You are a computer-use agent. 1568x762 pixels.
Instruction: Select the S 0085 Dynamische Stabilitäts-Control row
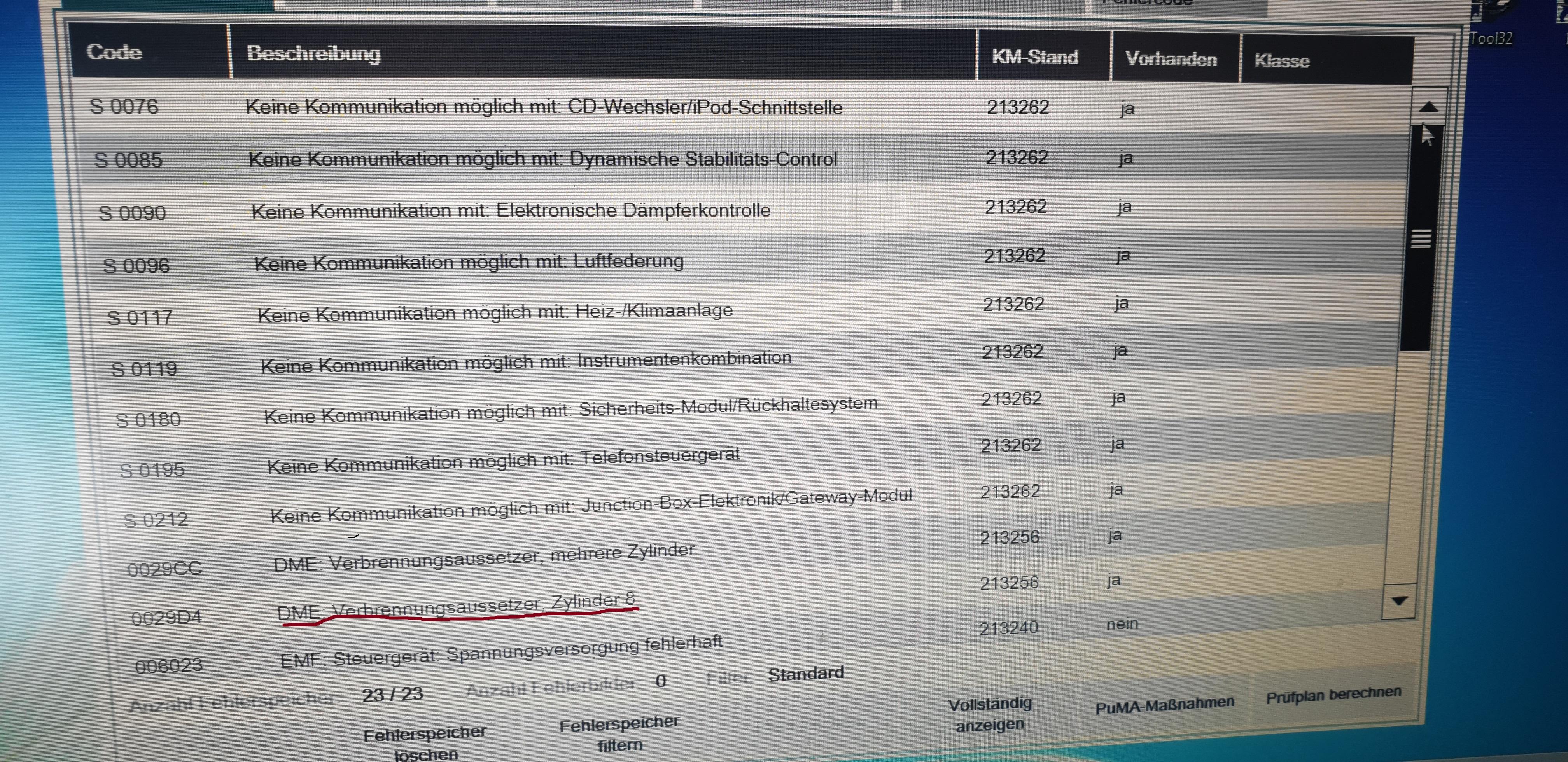[542, 159]
